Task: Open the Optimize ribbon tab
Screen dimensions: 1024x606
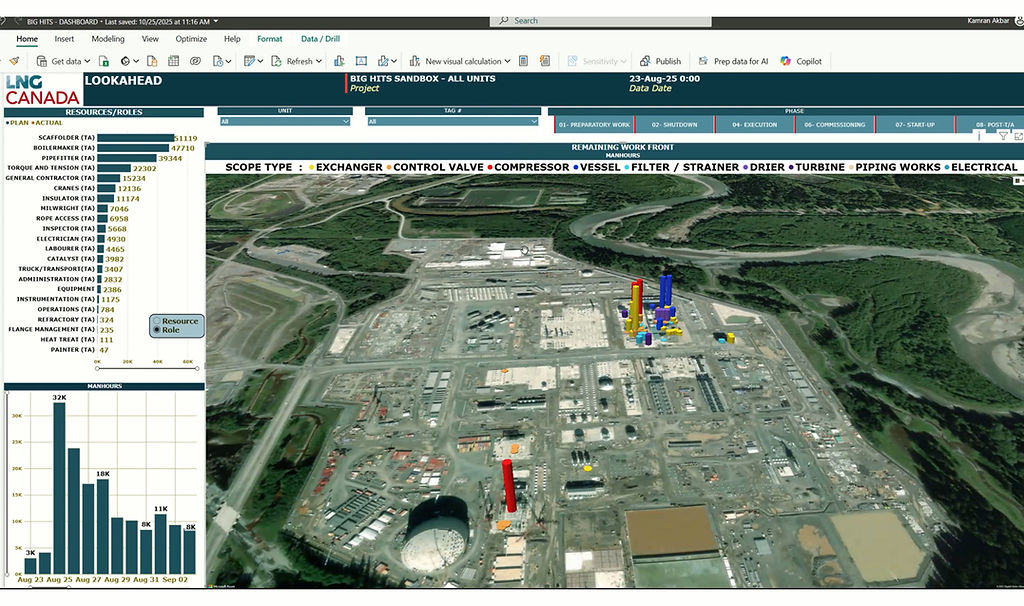Action: [191, 39]
